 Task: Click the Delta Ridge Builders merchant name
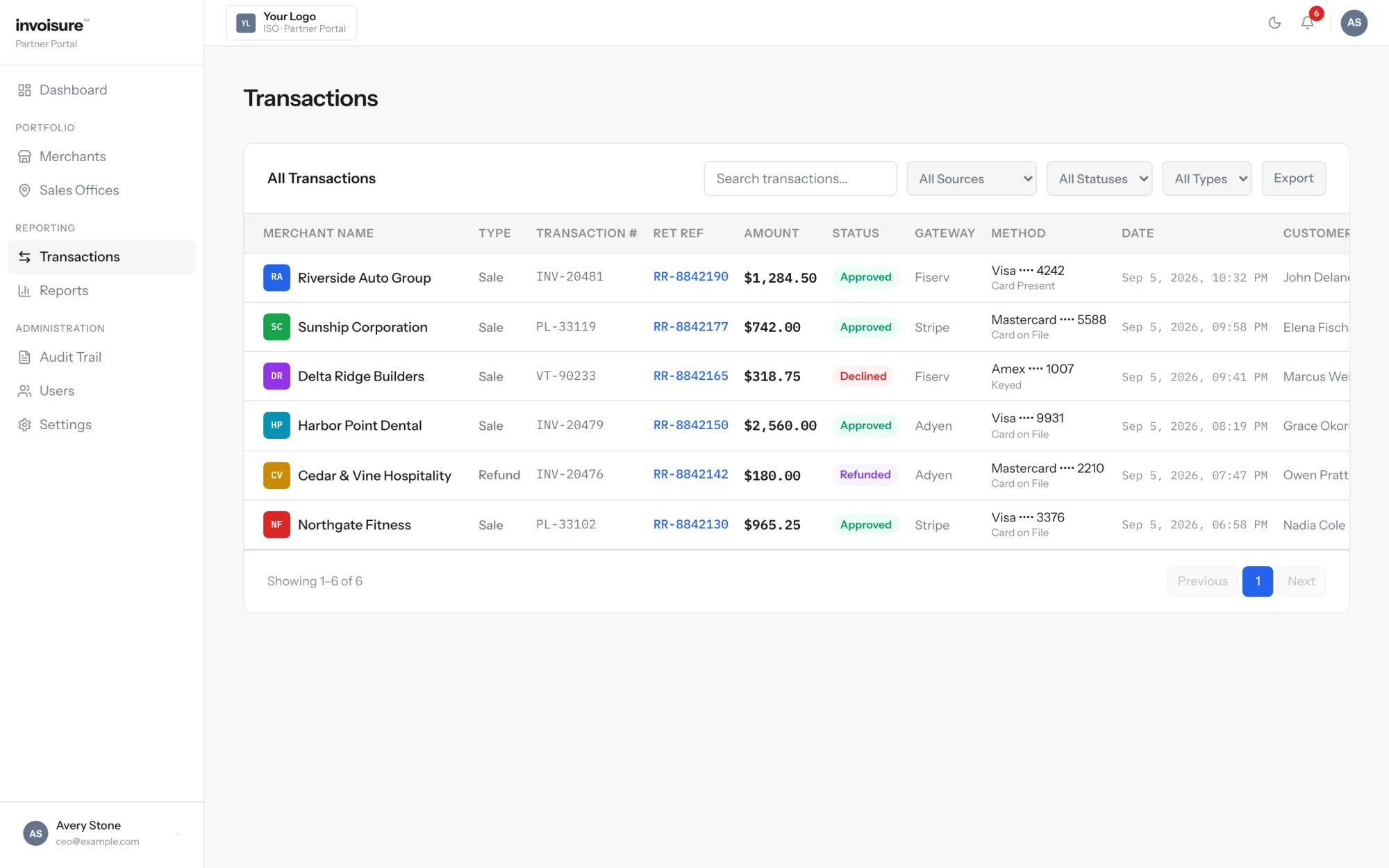[x=361, y=376]
